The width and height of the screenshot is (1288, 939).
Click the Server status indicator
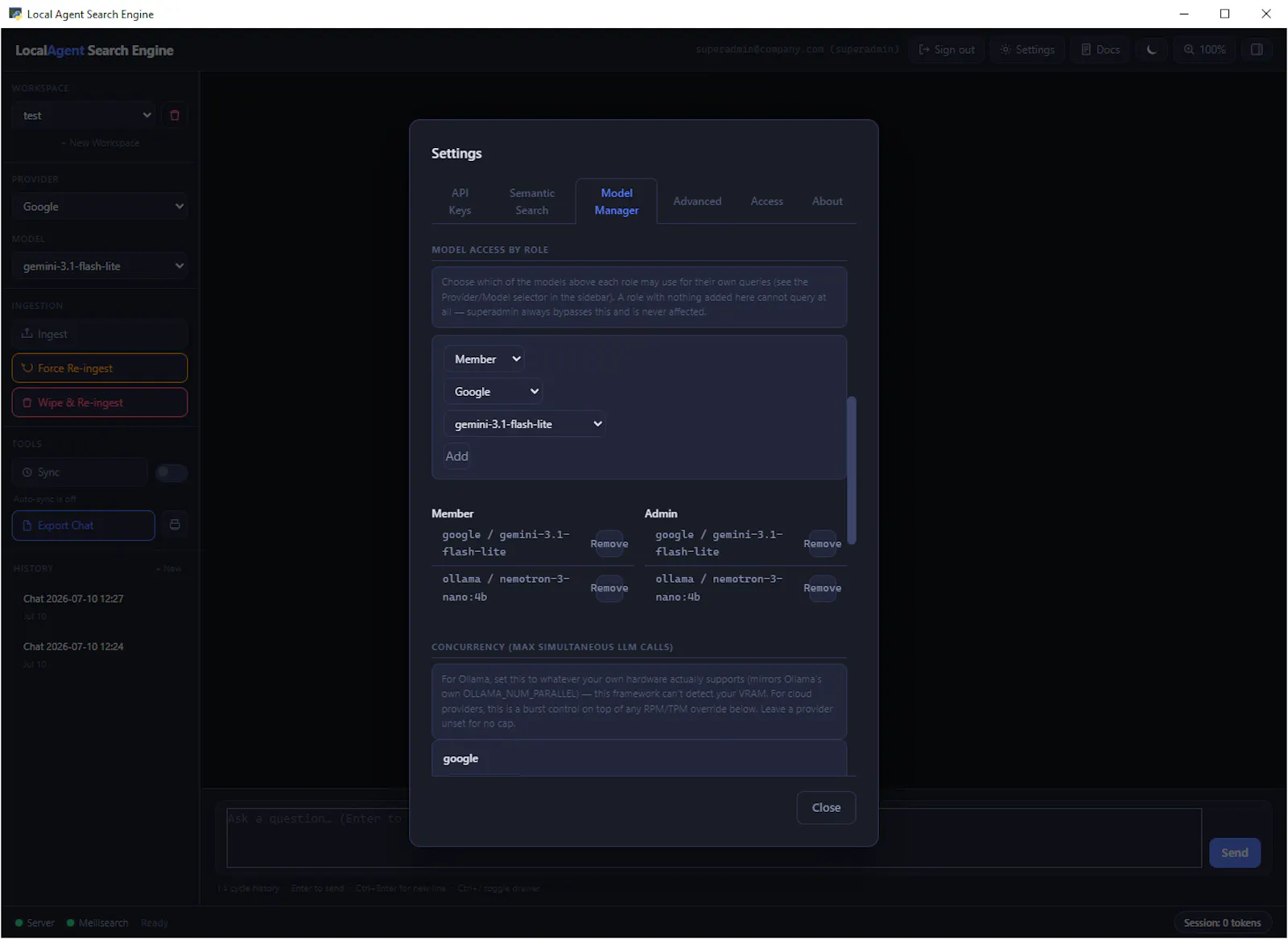click(35, 924)
